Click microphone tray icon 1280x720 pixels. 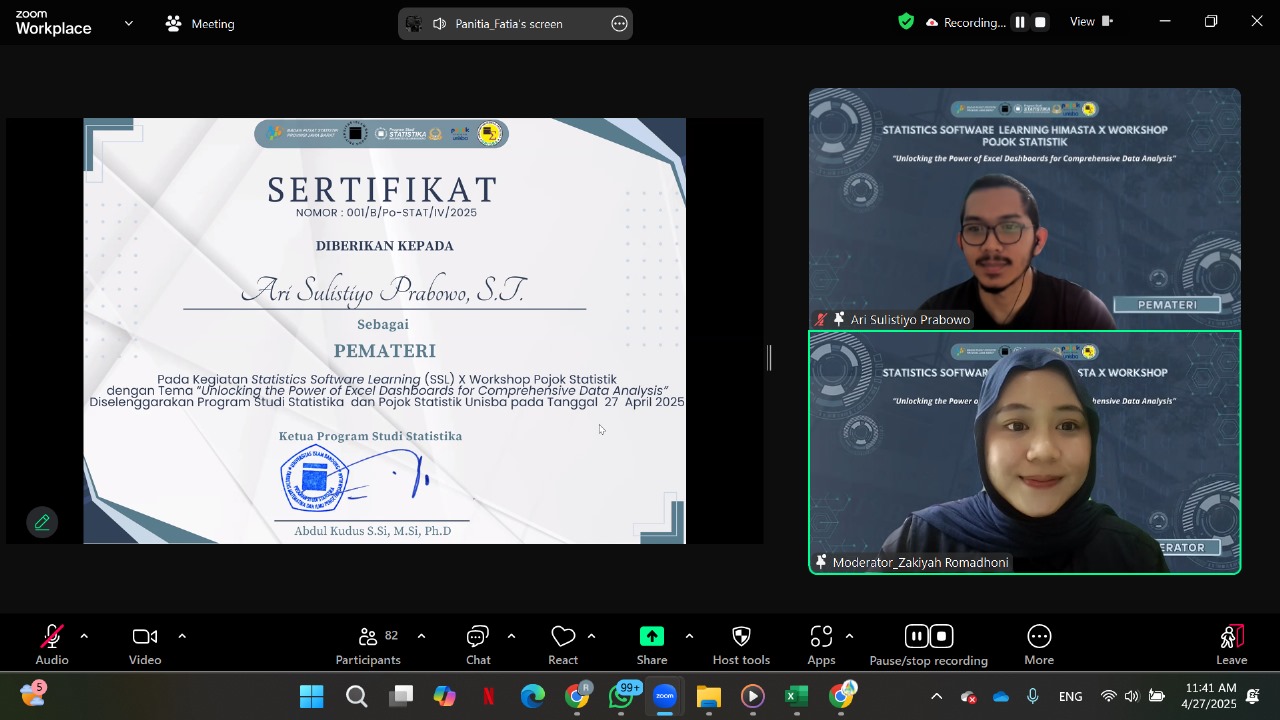click(1033, 696)
